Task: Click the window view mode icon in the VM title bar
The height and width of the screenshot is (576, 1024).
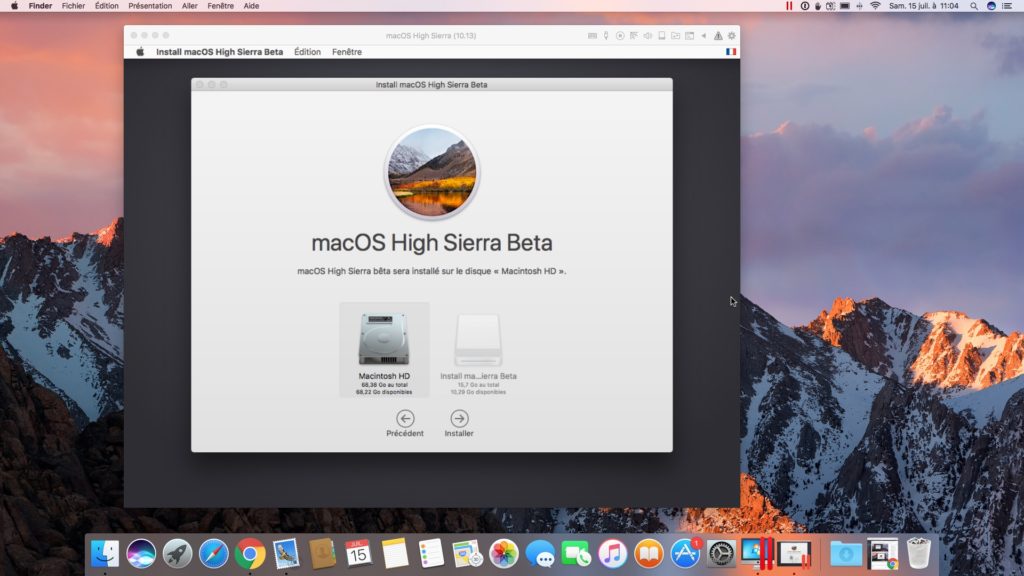Action: pos(690,36)
